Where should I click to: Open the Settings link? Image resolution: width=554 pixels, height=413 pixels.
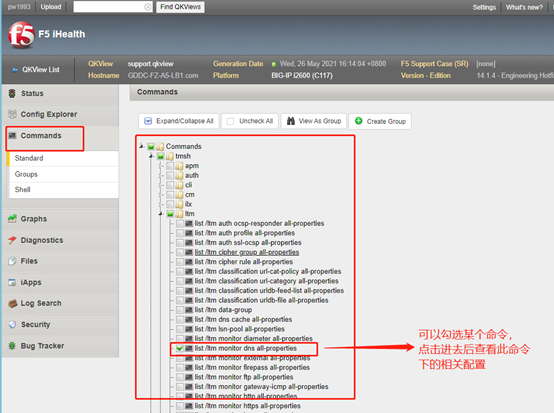point(484,7)
